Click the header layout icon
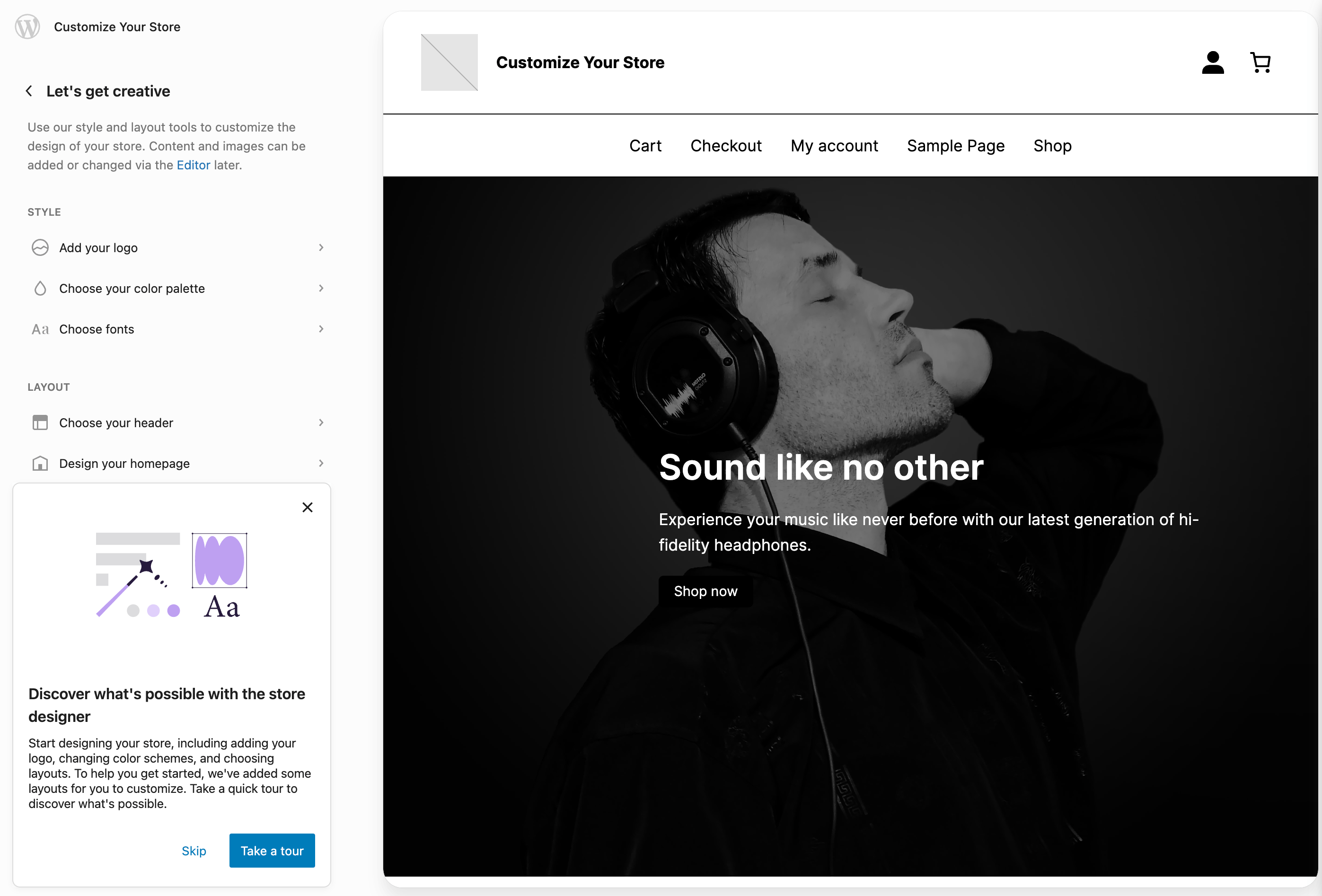Viewport: 1322px width, 896px height. pos(40,422)
